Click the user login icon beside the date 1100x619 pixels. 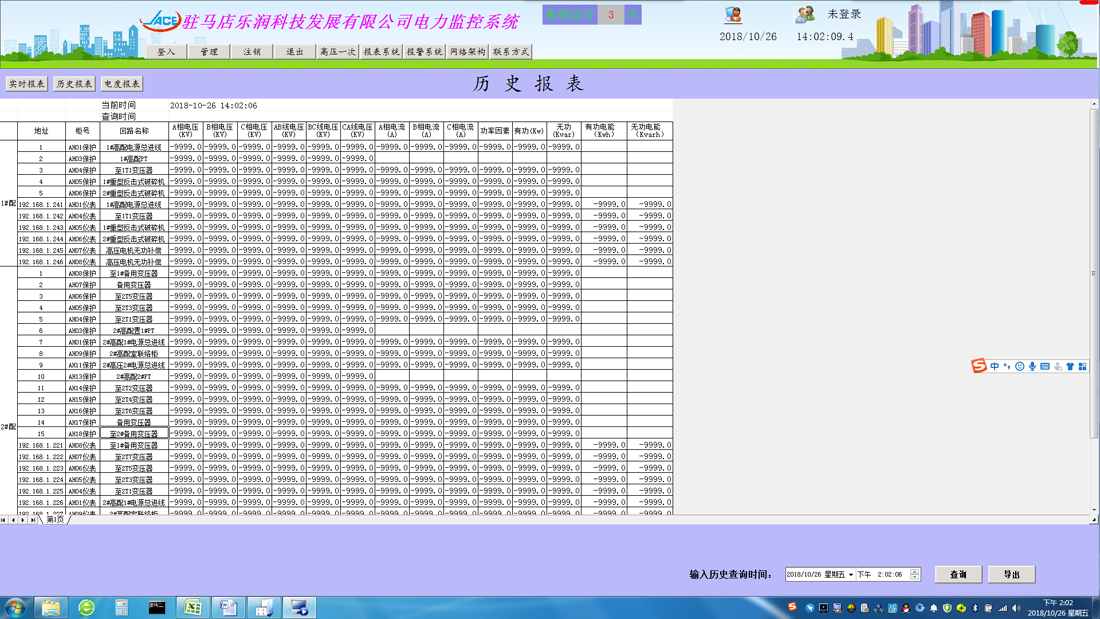point(734,14)
